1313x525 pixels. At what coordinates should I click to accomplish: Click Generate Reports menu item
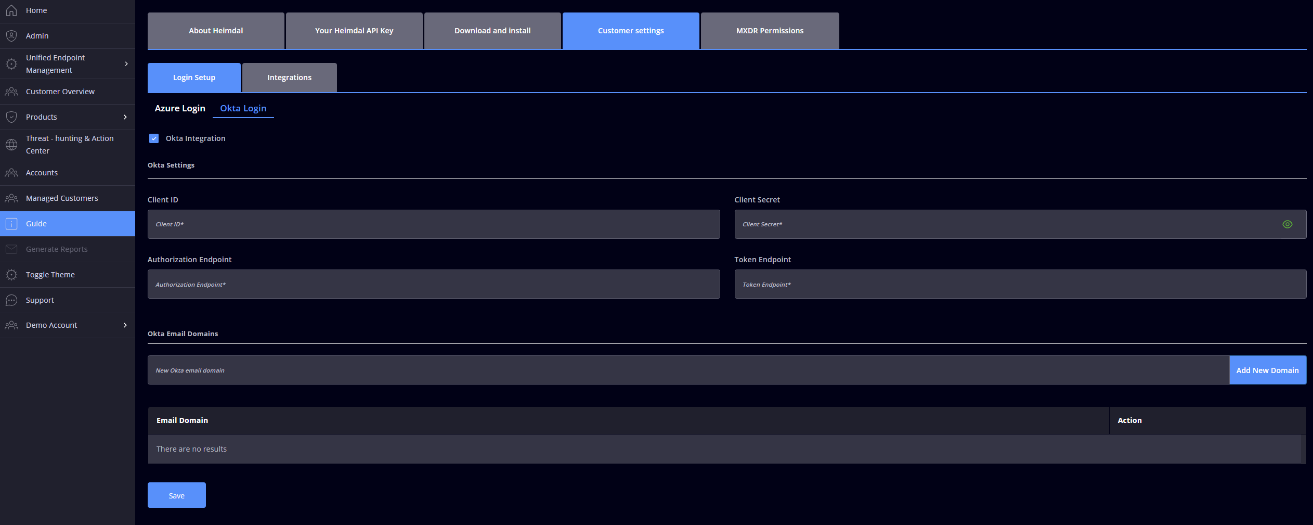pyautogui.click(x=67, y=249)
